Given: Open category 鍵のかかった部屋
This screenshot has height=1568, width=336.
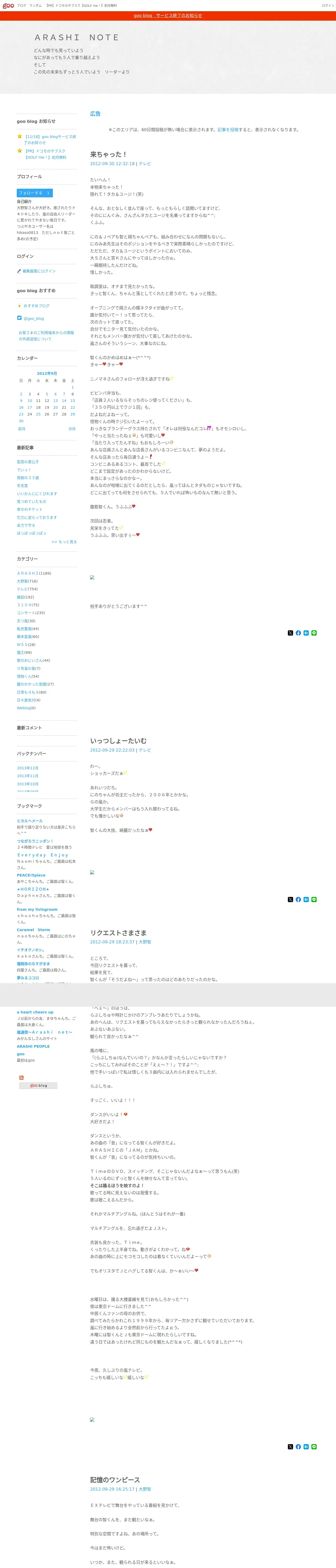Looking at the screenshot, I should pos(32,684).
